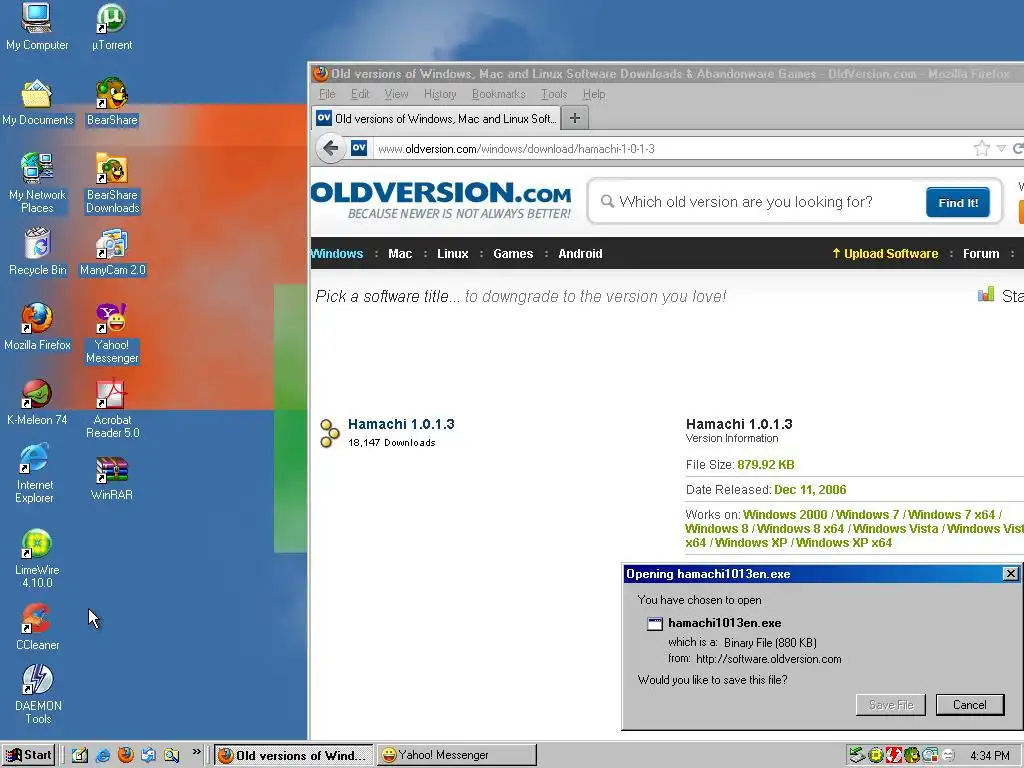The height and width of the screenshot is (768, 1024).
Task: Go to the Games category link
Action: click(x=513, y=253)
